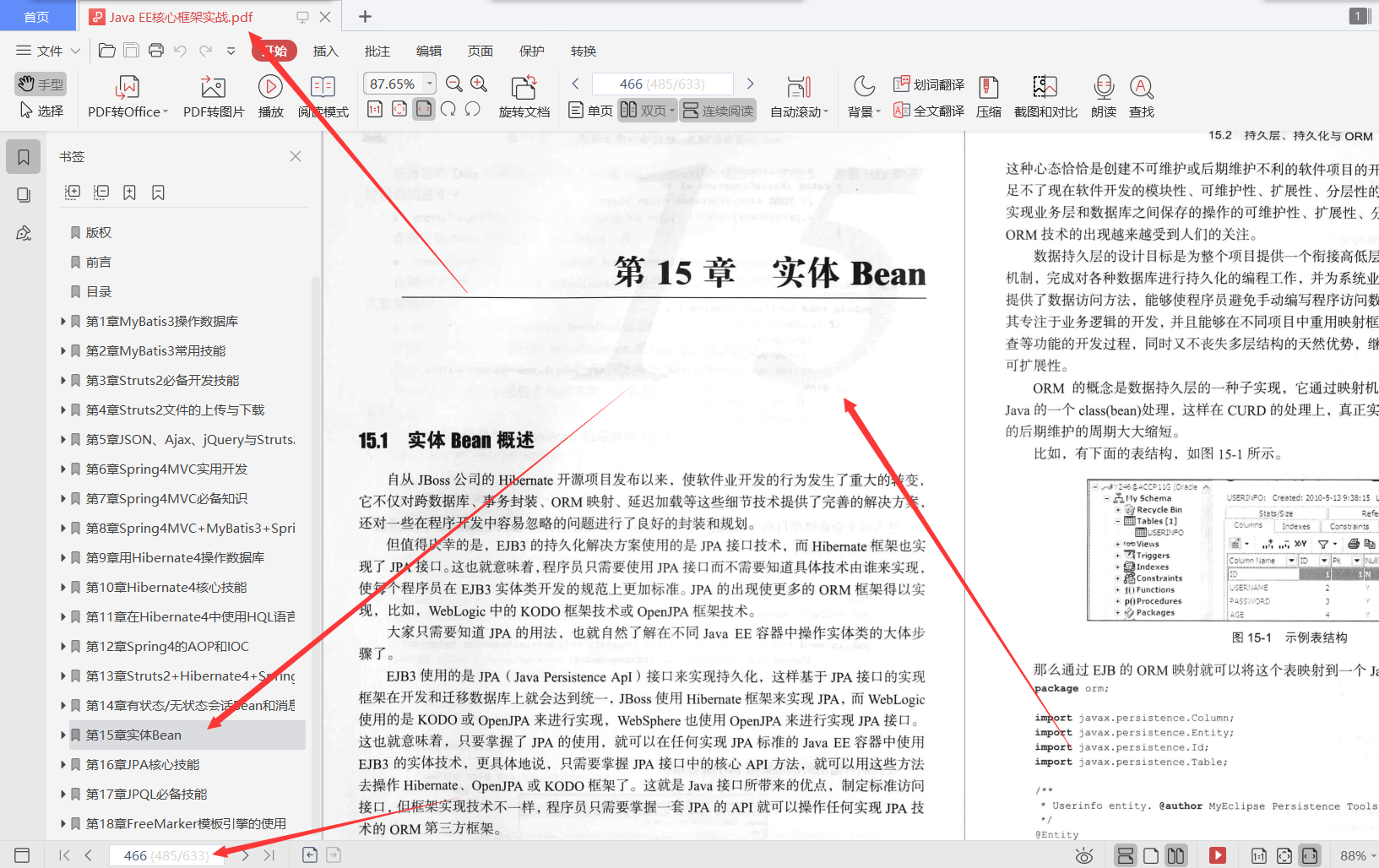Open the PDF转Office converter
This screenshot has width=1379, height=868.
[128, 97]
